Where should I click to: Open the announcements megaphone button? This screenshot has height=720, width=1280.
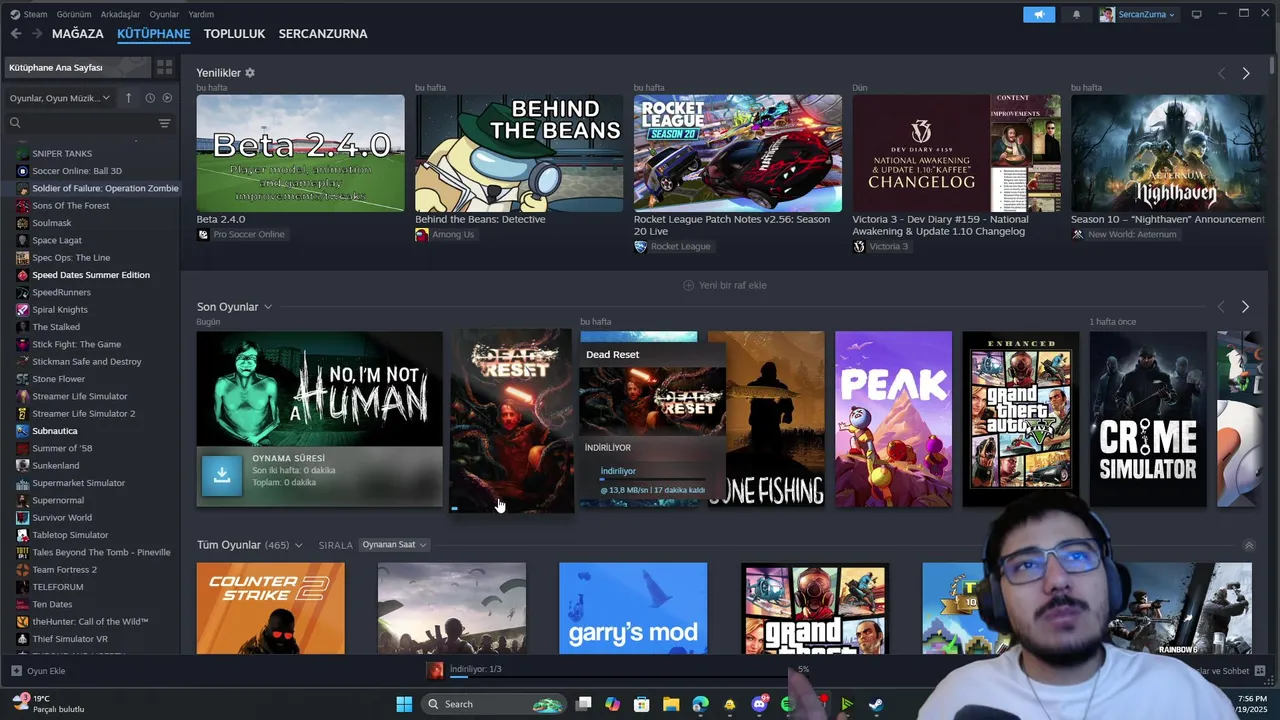[x=1039, y=14]
